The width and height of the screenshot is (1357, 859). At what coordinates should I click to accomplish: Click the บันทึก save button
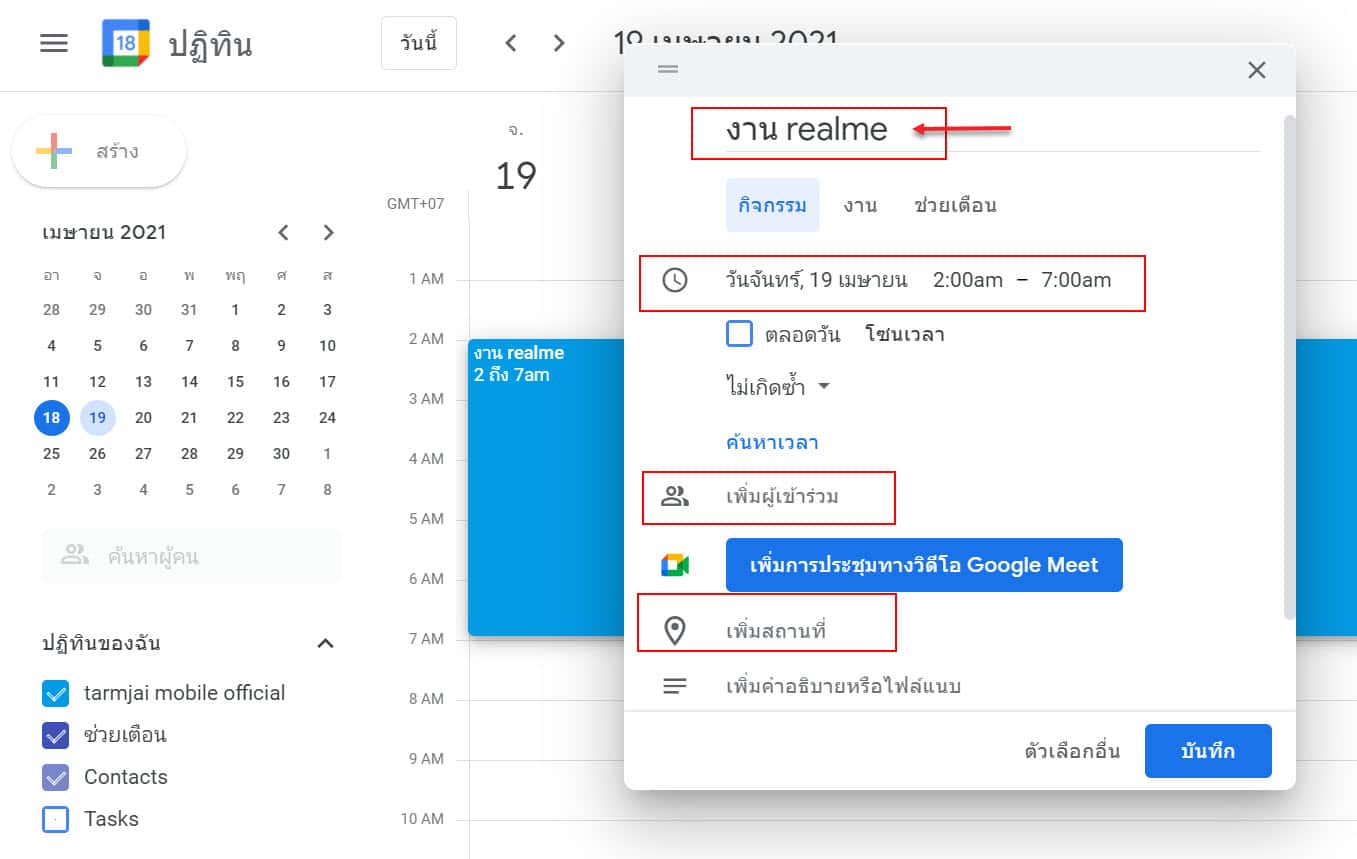pos(1208,751)
